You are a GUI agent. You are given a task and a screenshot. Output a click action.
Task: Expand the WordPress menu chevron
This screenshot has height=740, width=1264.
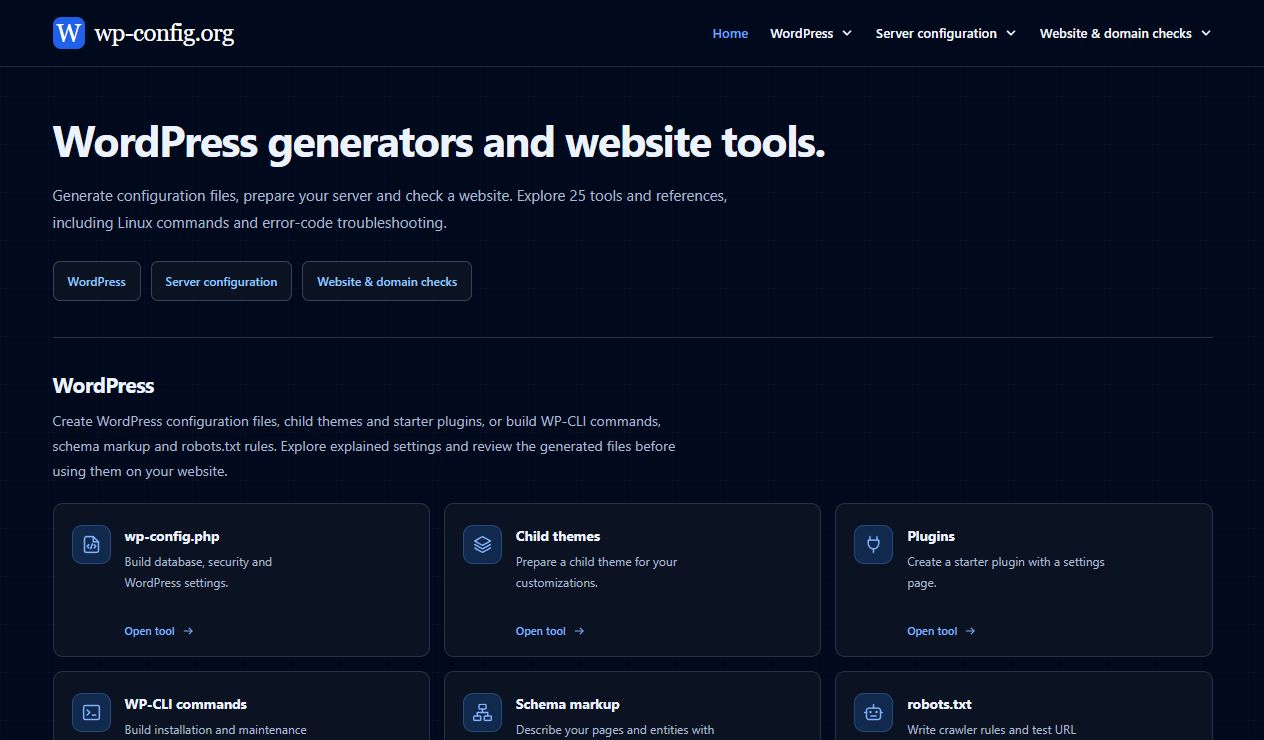pyautogui.click(x=847, y=33)
